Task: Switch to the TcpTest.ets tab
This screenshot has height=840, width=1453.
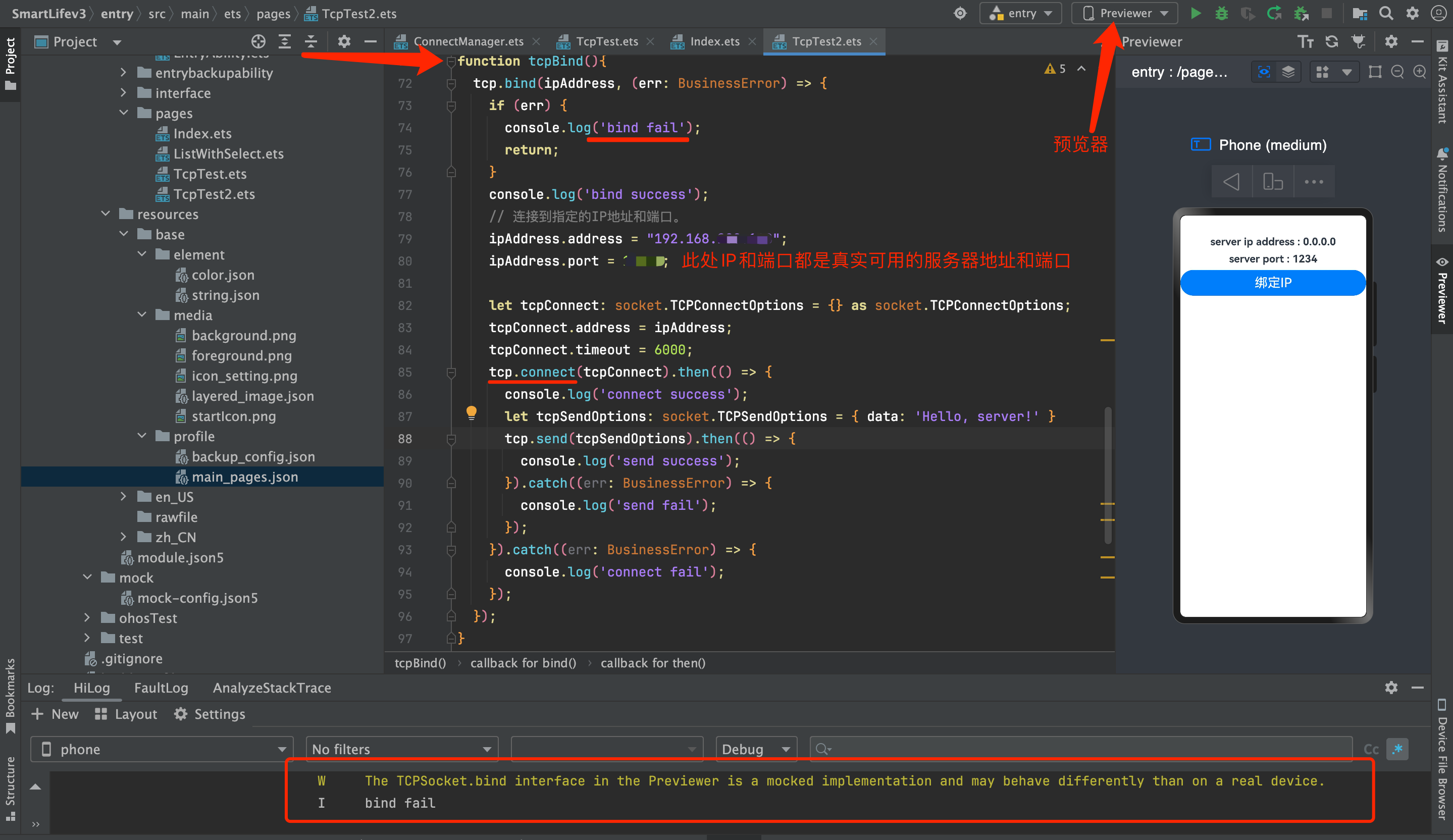Action: coord(600,41)
